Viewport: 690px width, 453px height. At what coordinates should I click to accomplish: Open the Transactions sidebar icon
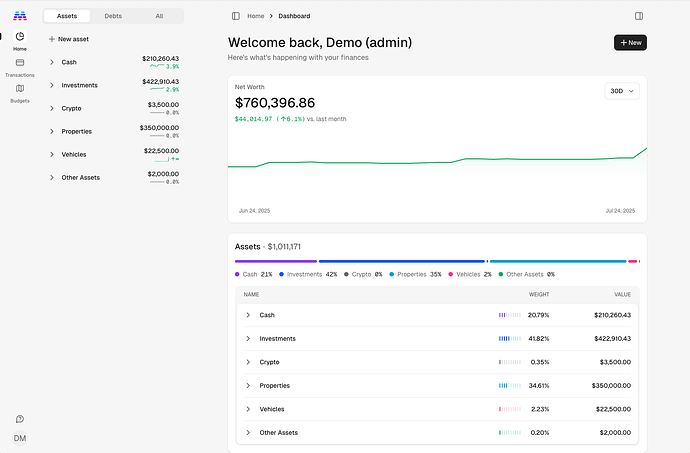coord(20,63)
